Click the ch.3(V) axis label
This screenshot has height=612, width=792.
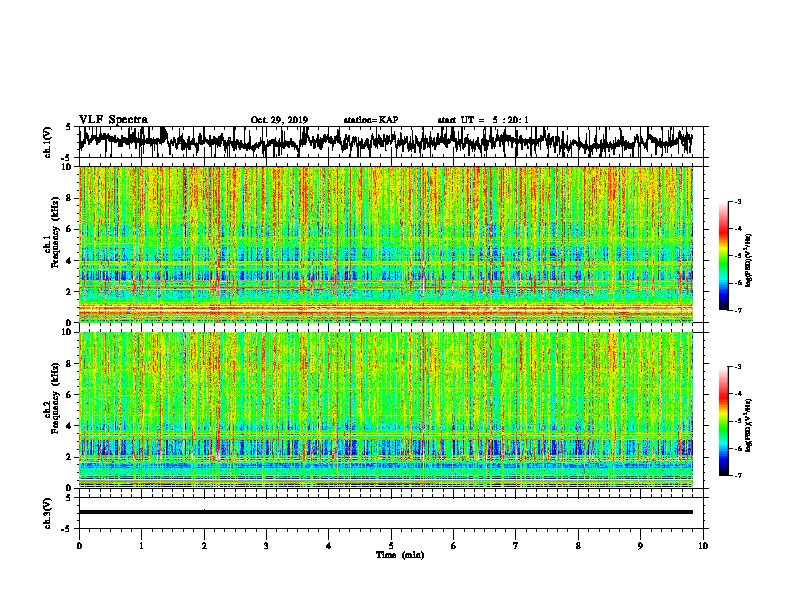click(48, 513)
